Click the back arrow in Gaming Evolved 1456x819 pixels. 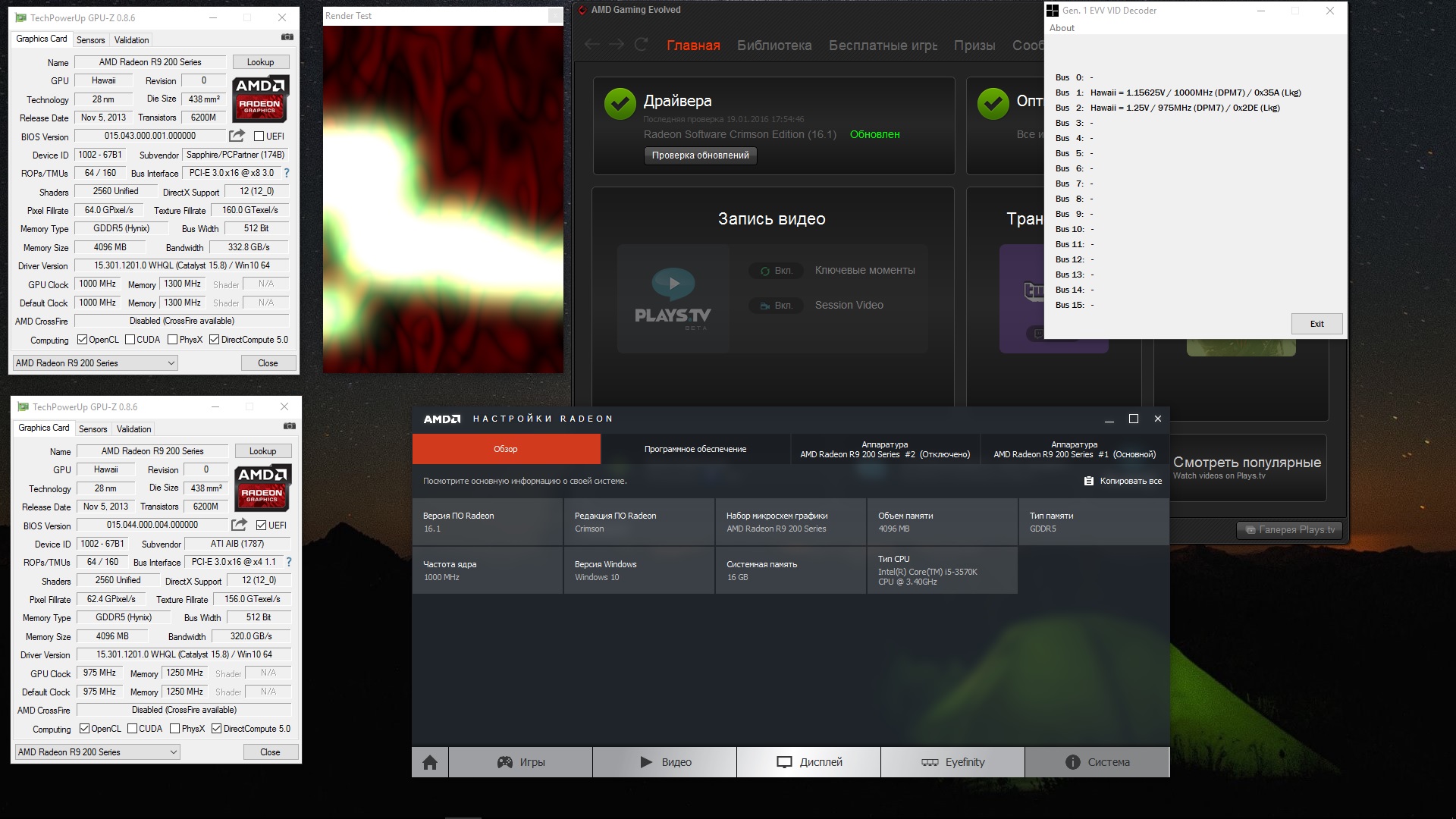pyautogui.click(x=591, y=45)
